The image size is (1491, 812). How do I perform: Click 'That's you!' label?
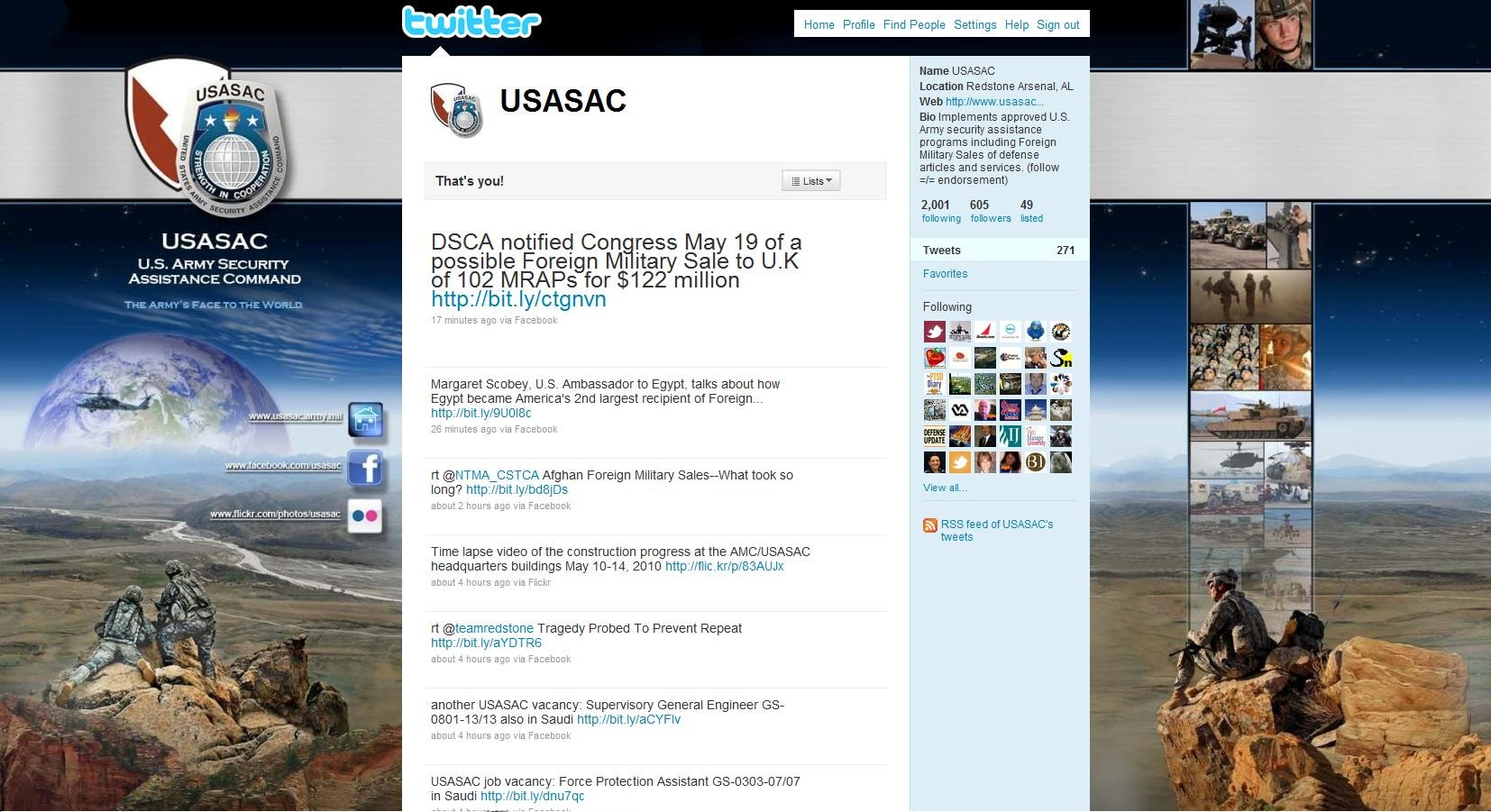tap(470, 181)
